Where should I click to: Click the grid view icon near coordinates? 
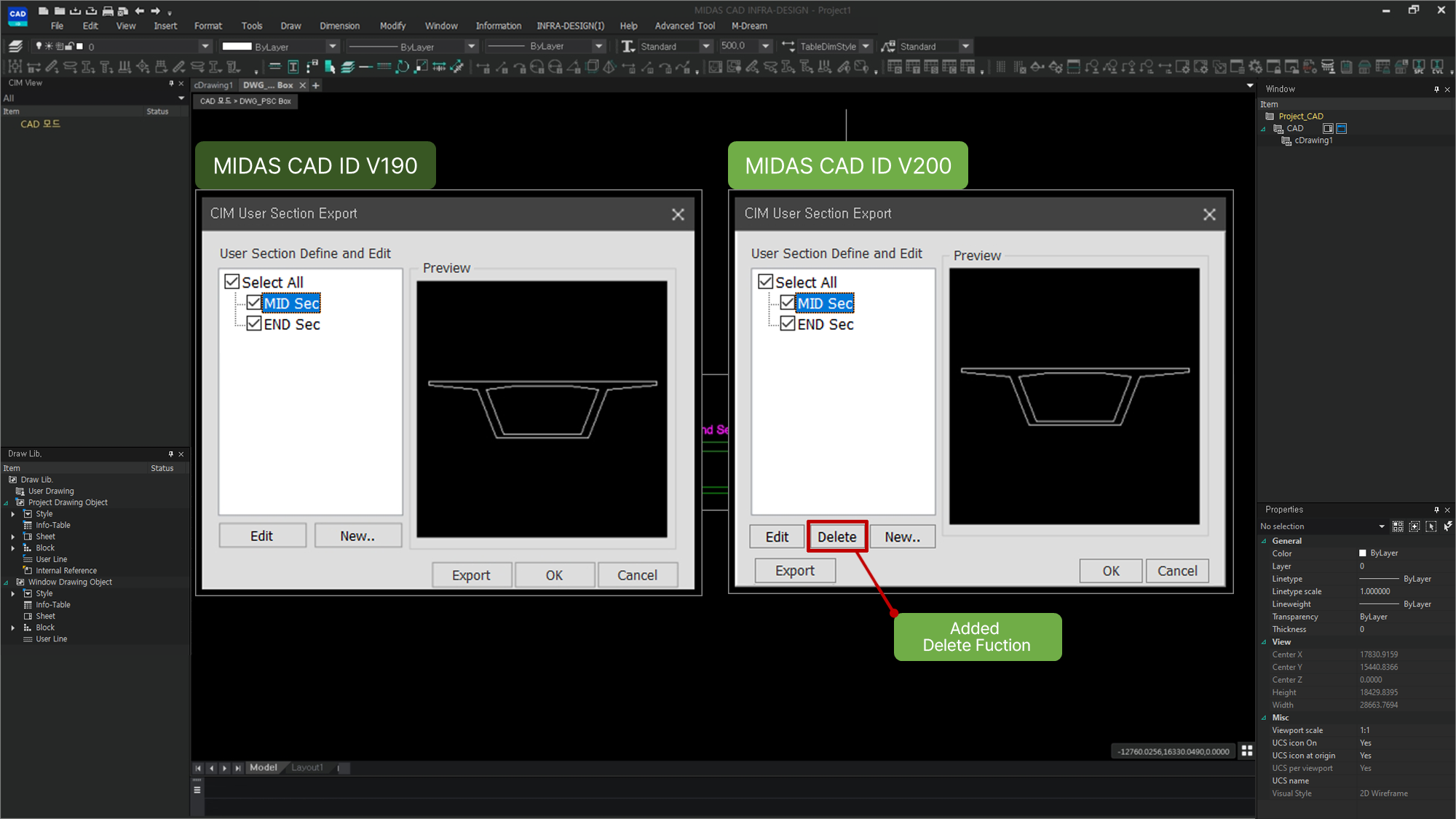tap(1247, 751)
